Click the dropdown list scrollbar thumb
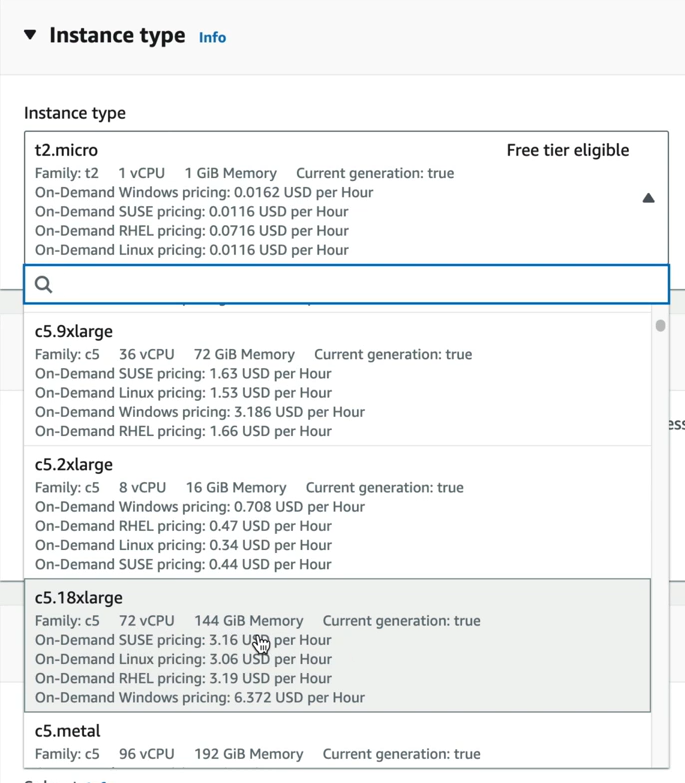The image size is (685, 783). [660, 326]
